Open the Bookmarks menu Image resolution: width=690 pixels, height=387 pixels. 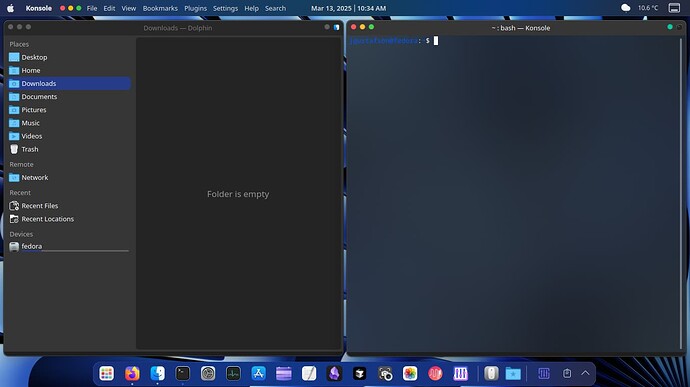click(x=160, y=8)
